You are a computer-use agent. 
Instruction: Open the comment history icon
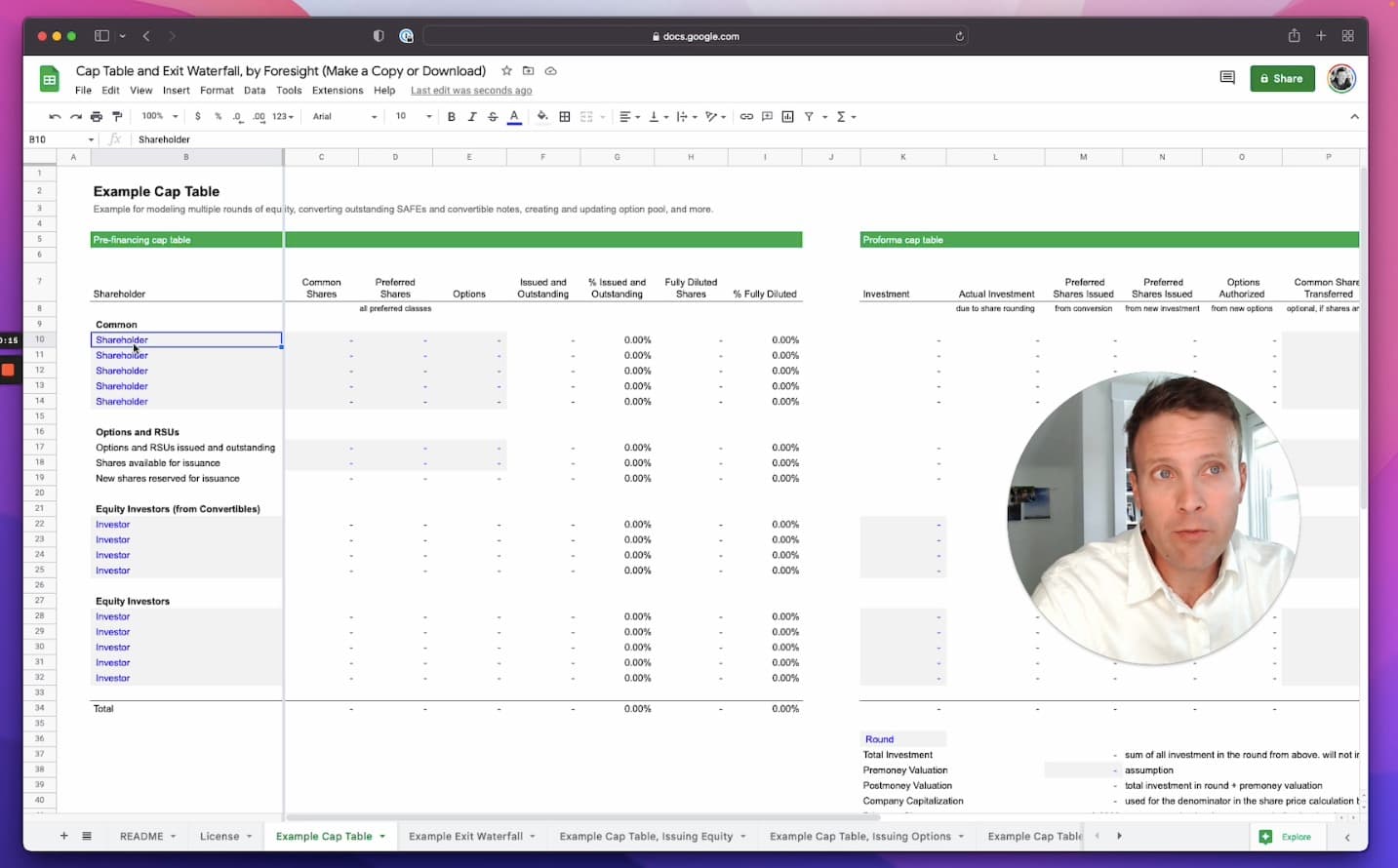[x=1227, y=78]
